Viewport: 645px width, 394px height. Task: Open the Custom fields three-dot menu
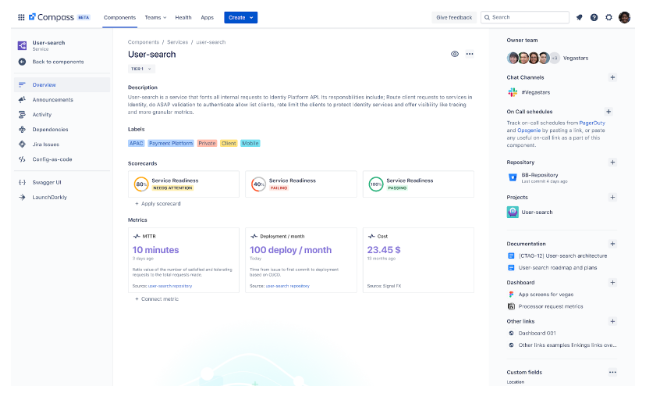click(x=613, y=372)
